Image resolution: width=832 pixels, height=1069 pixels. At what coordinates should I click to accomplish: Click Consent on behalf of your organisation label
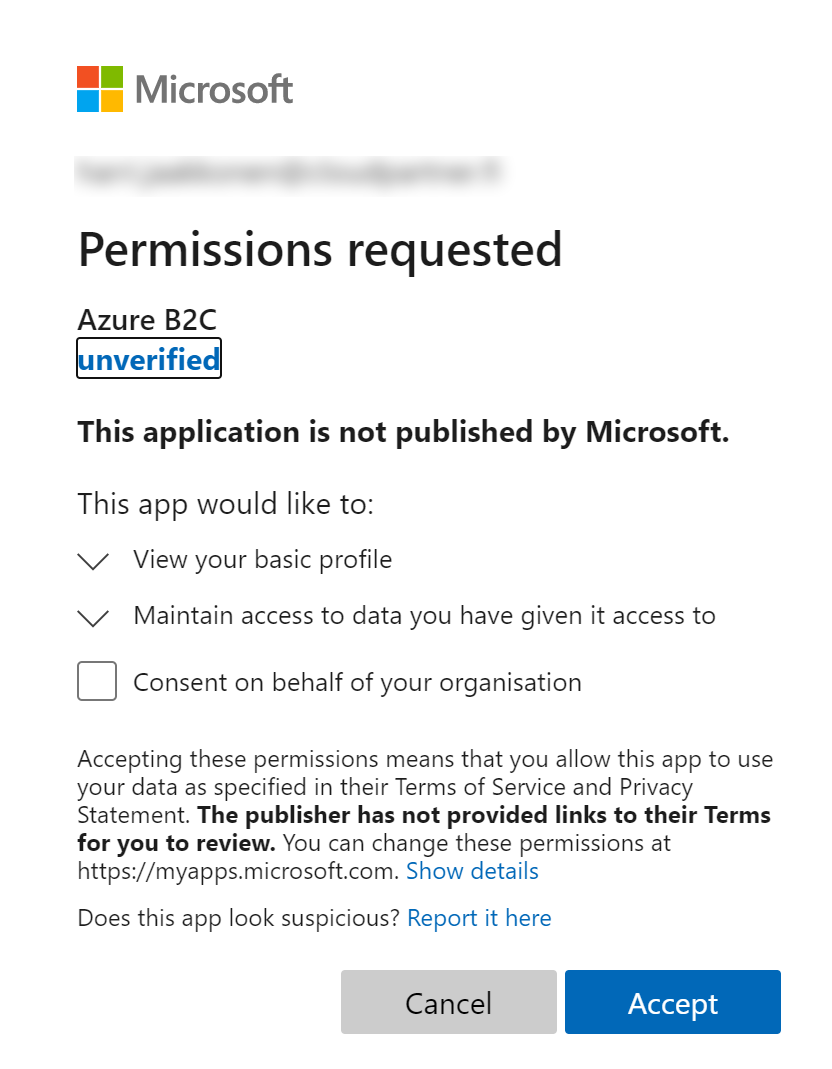357,683
